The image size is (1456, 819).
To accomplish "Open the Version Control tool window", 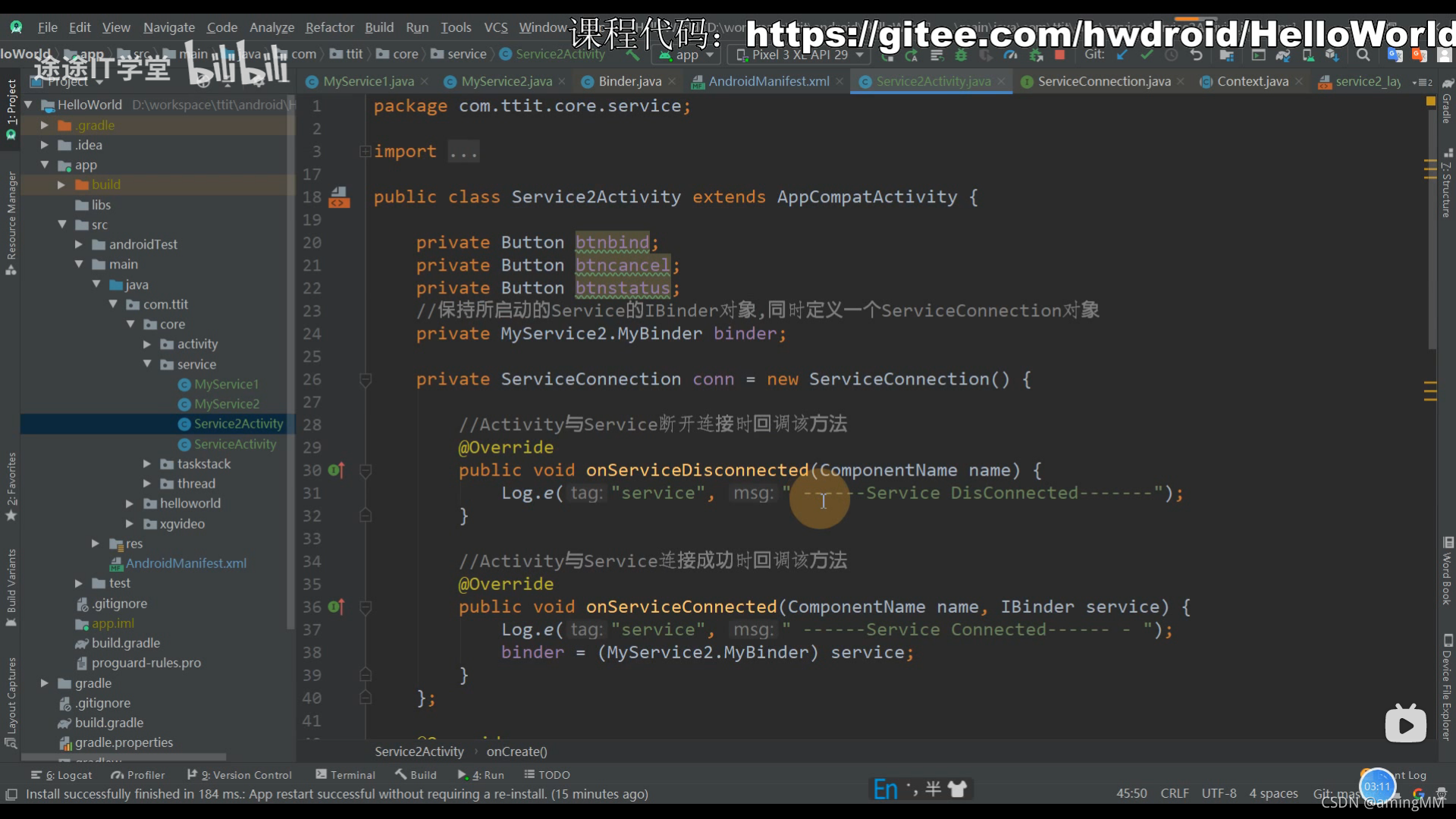I will click(240, 775).
